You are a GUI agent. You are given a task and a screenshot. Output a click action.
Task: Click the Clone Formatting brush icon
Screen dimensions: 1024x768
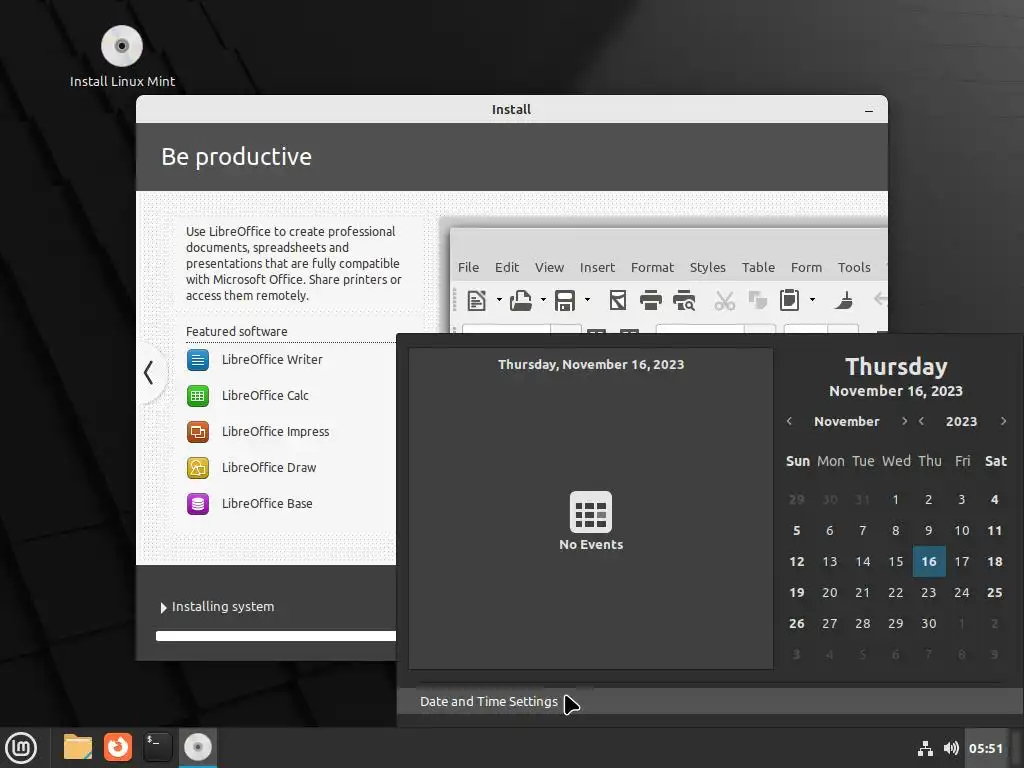click(x=844, y=300)
